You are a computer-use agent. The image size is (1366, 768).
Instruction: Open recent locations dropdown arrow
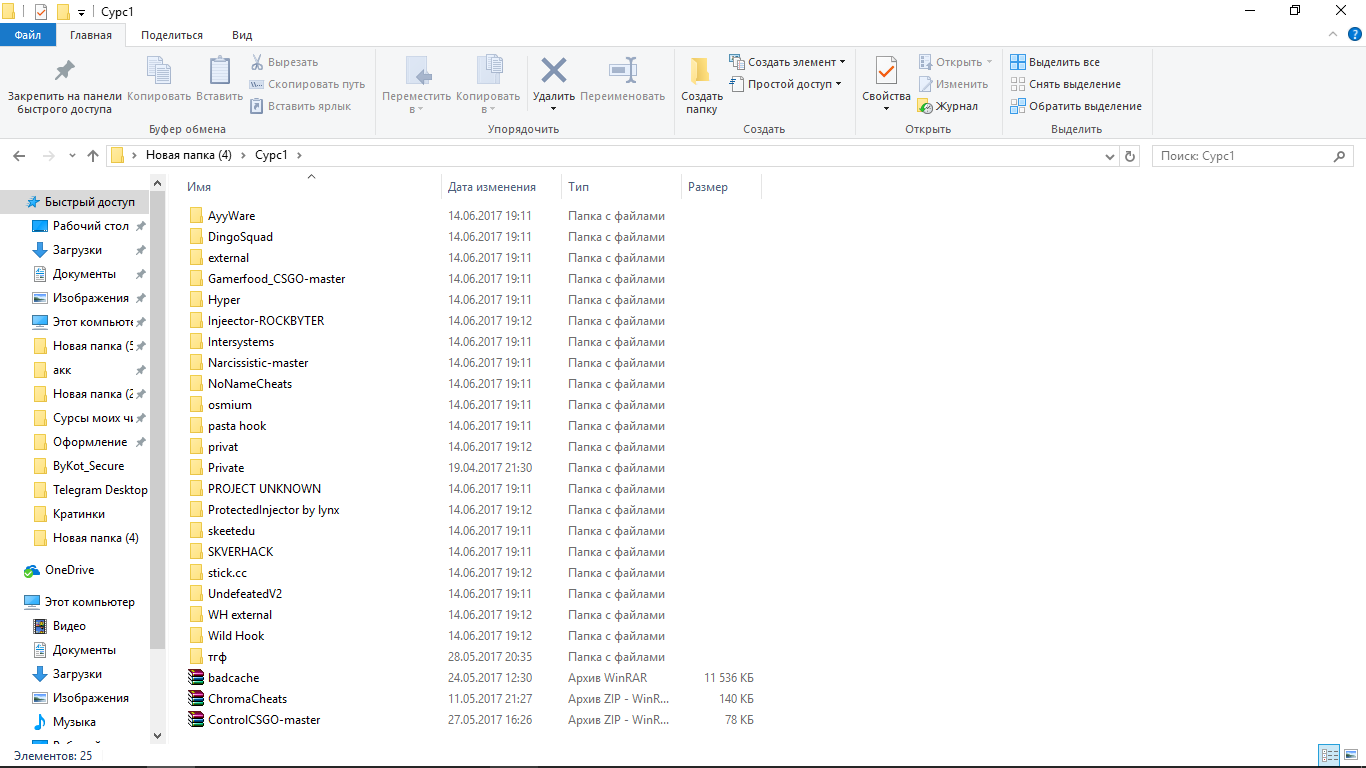pos(72,156)
